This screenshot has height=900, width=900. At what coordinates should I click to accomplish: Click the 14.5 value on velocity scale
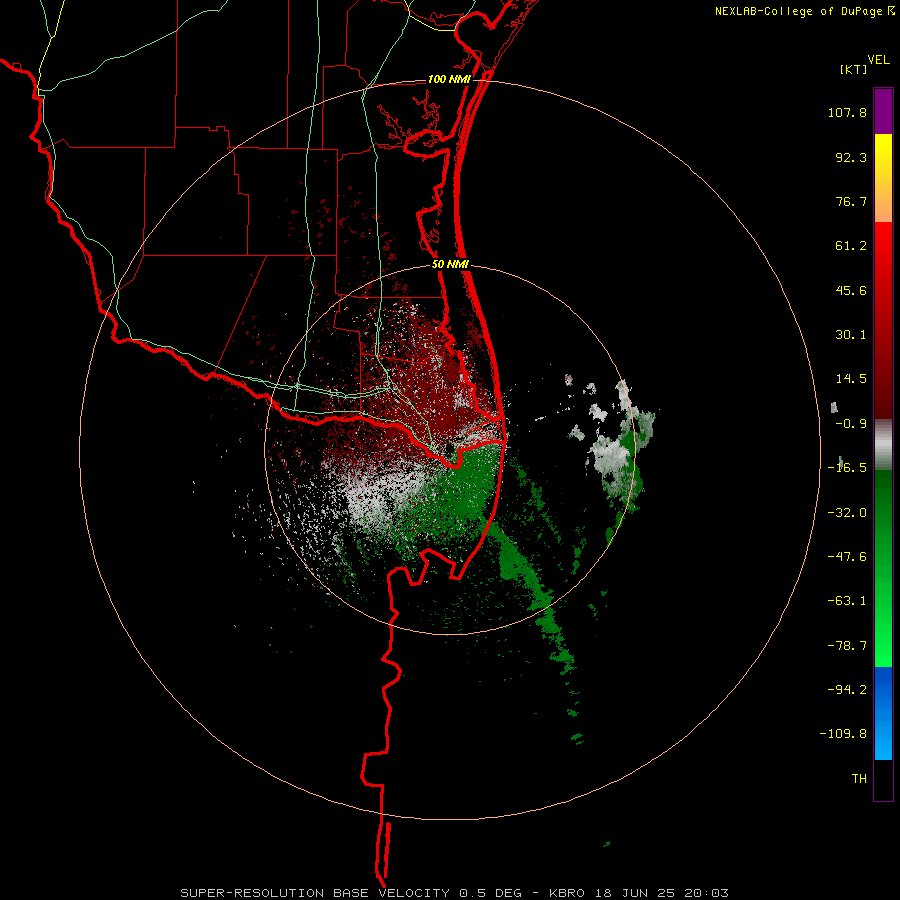tap(851, 379)
